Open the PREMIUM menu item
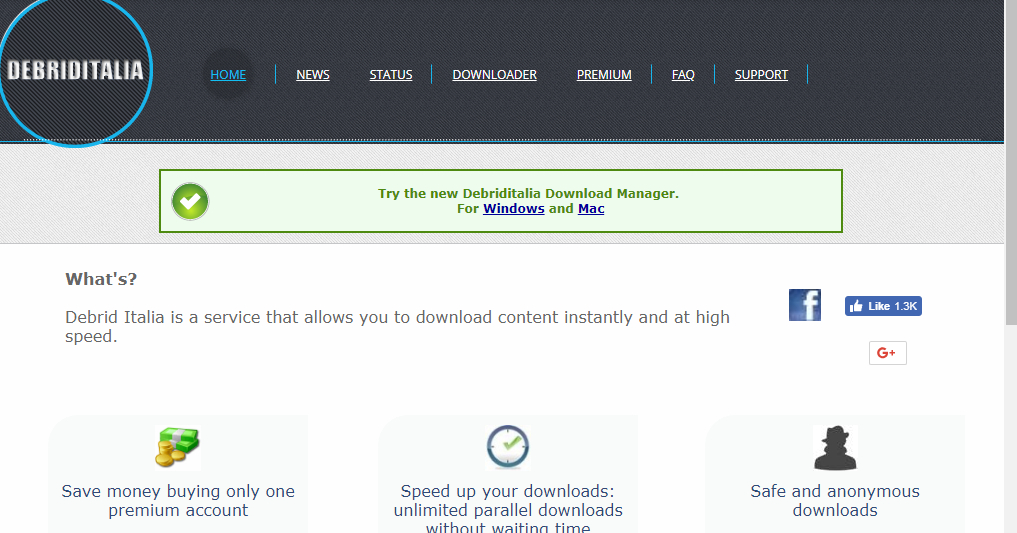 [604, 75]
